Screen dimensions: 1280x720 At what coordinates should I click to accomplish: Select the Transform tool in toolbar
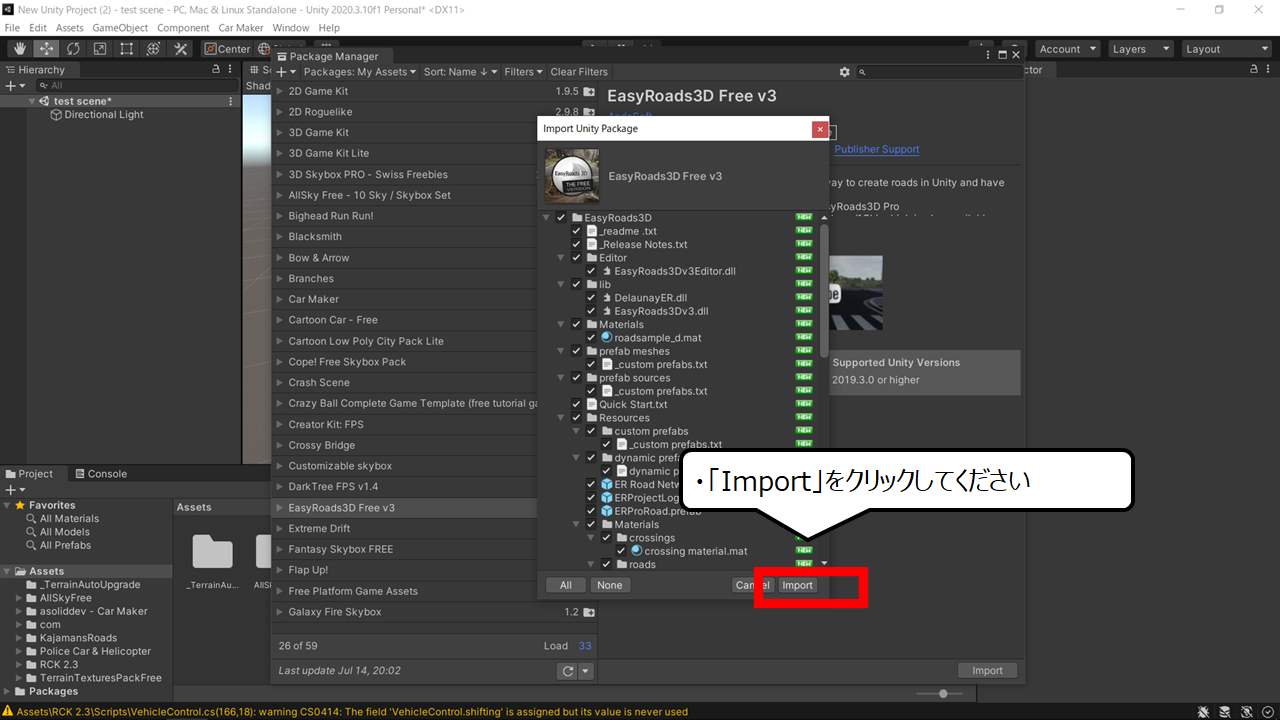(x=154, y=49)
